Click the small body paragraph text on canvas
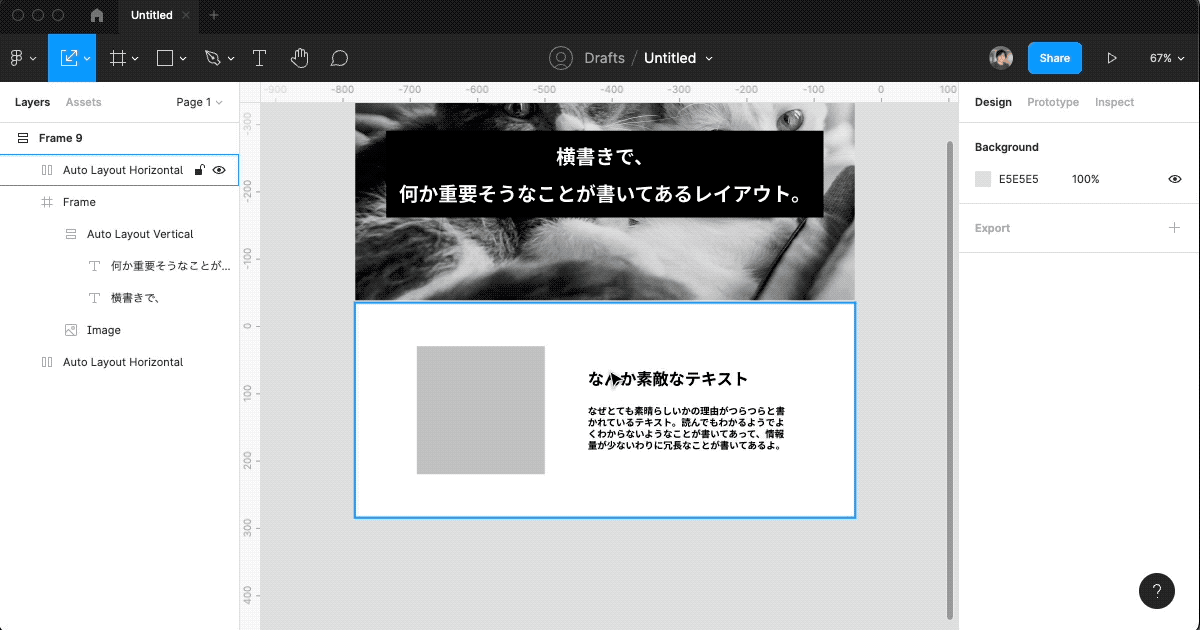 point(687,428)
